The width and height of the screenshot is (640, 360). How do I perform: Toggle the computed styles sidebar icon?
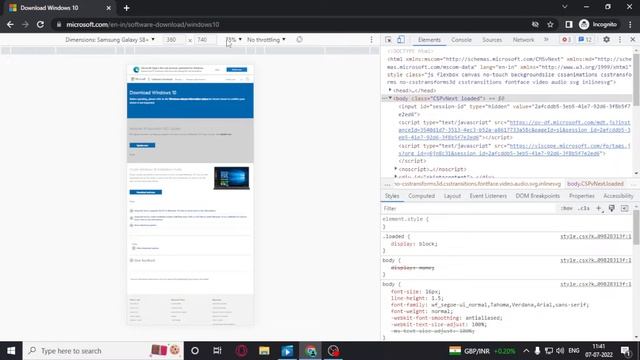coord(624,208)
